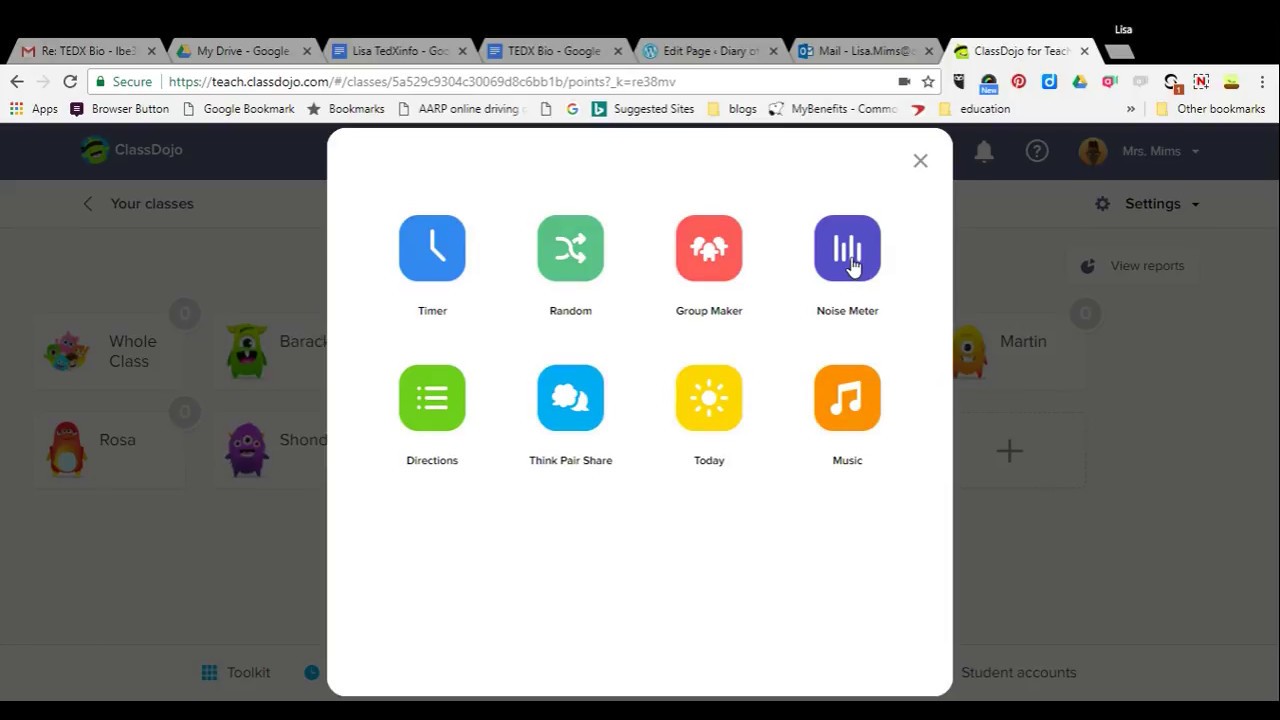Open the Mrs. Mims account dropdown
1280x720 pixels.
[x=1140, y=151]
